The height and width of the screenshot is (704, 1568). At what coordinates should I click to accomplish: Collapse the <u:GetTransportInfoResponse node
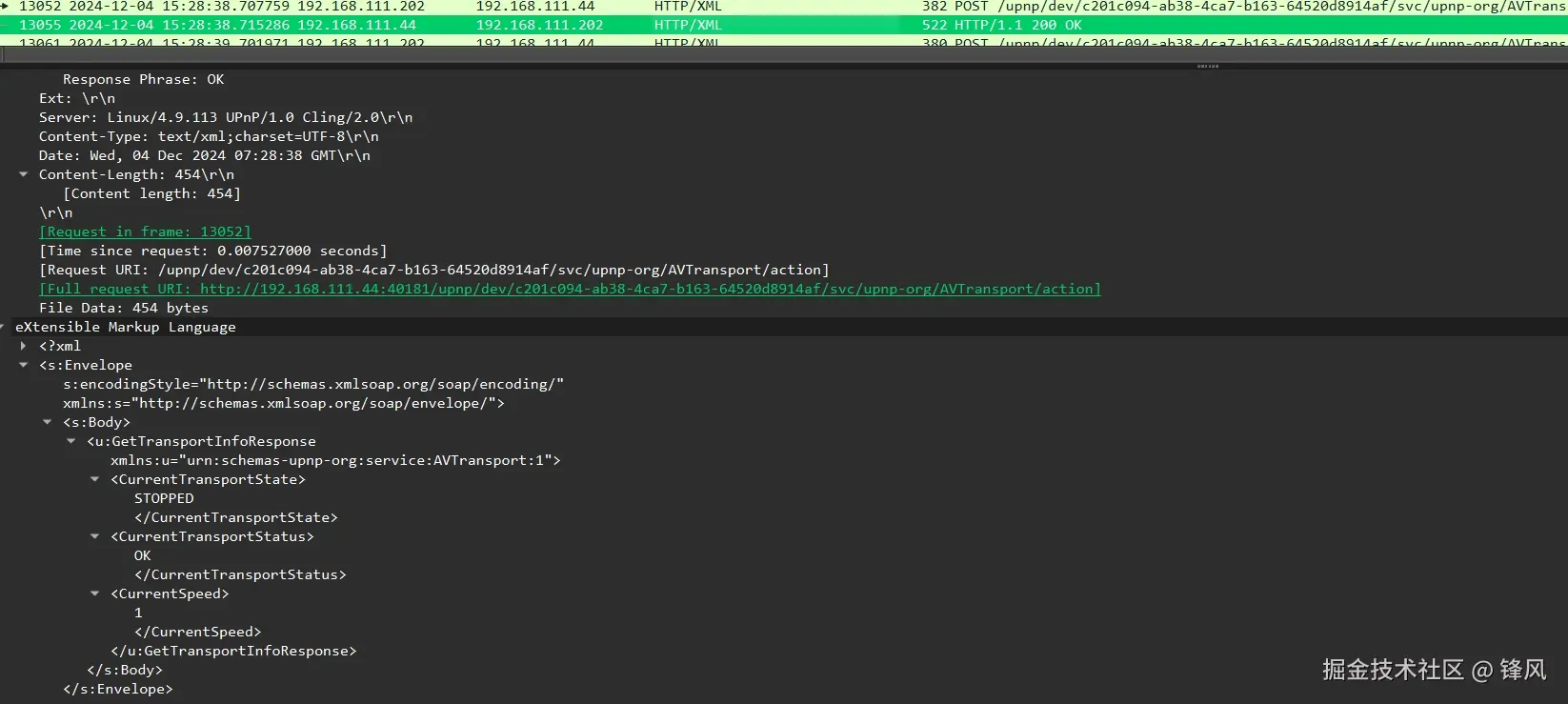(x=70, y=441)
